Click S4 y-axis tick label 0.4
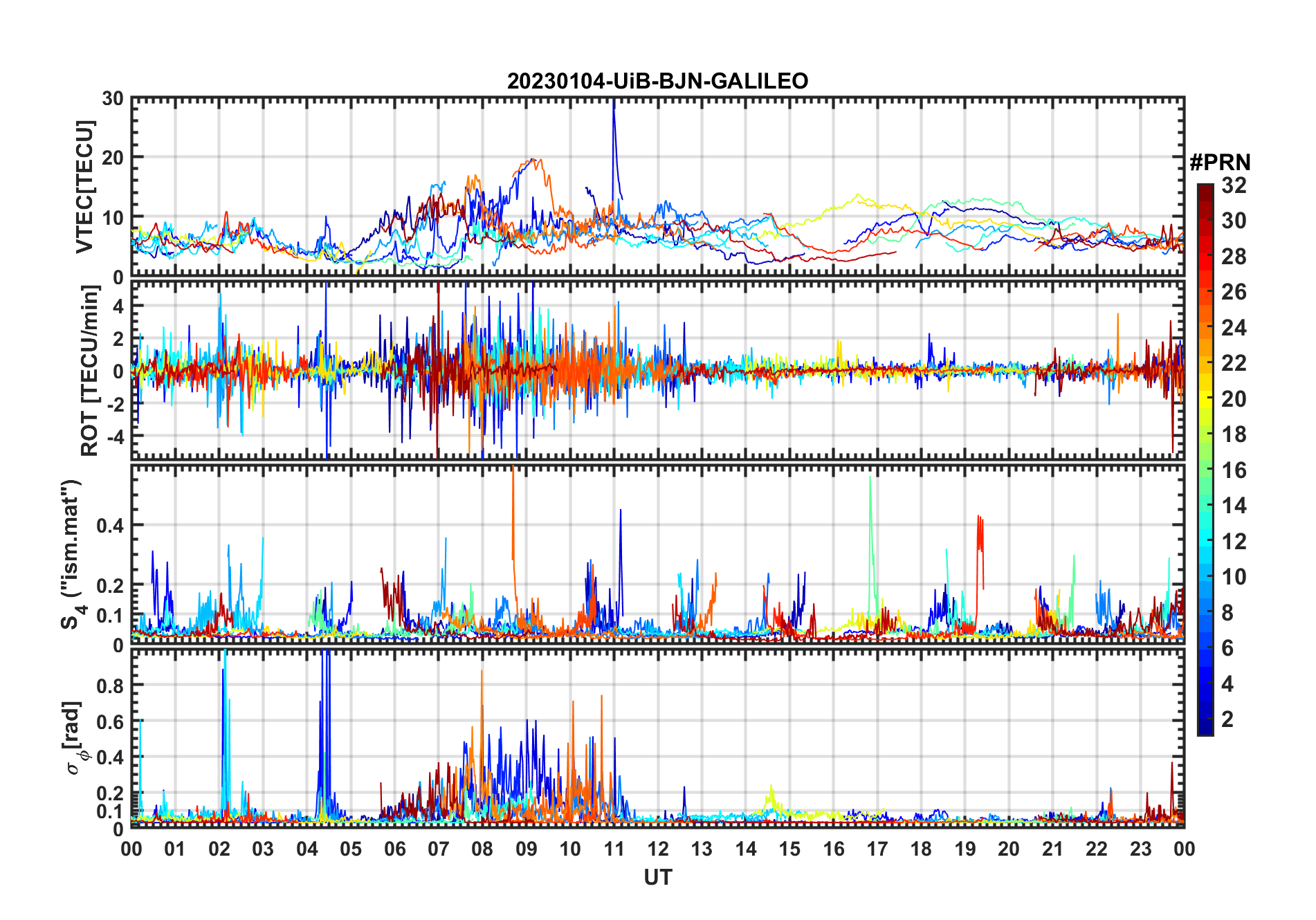 pos(110,525)
